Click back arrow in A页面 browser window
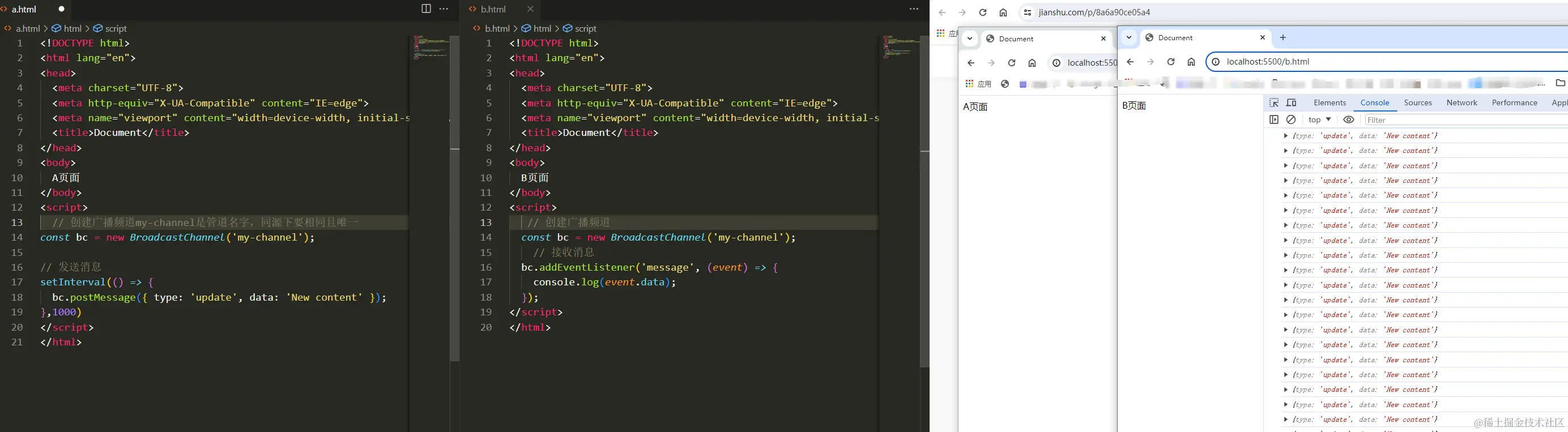 [971, 63]
